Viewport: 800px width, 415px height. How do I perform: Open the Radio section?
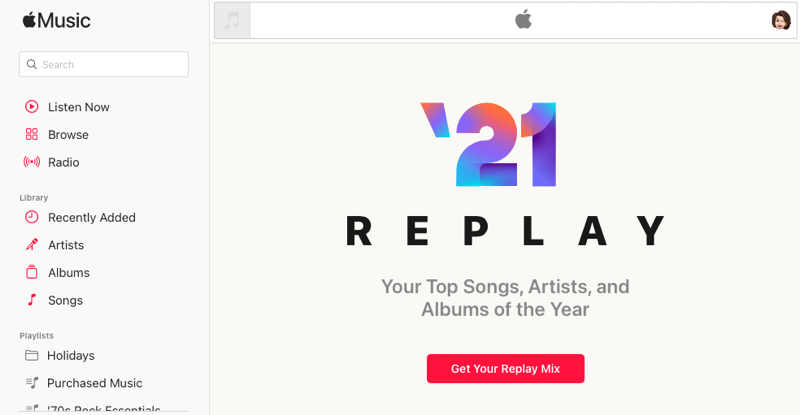(x=64, y=162)
